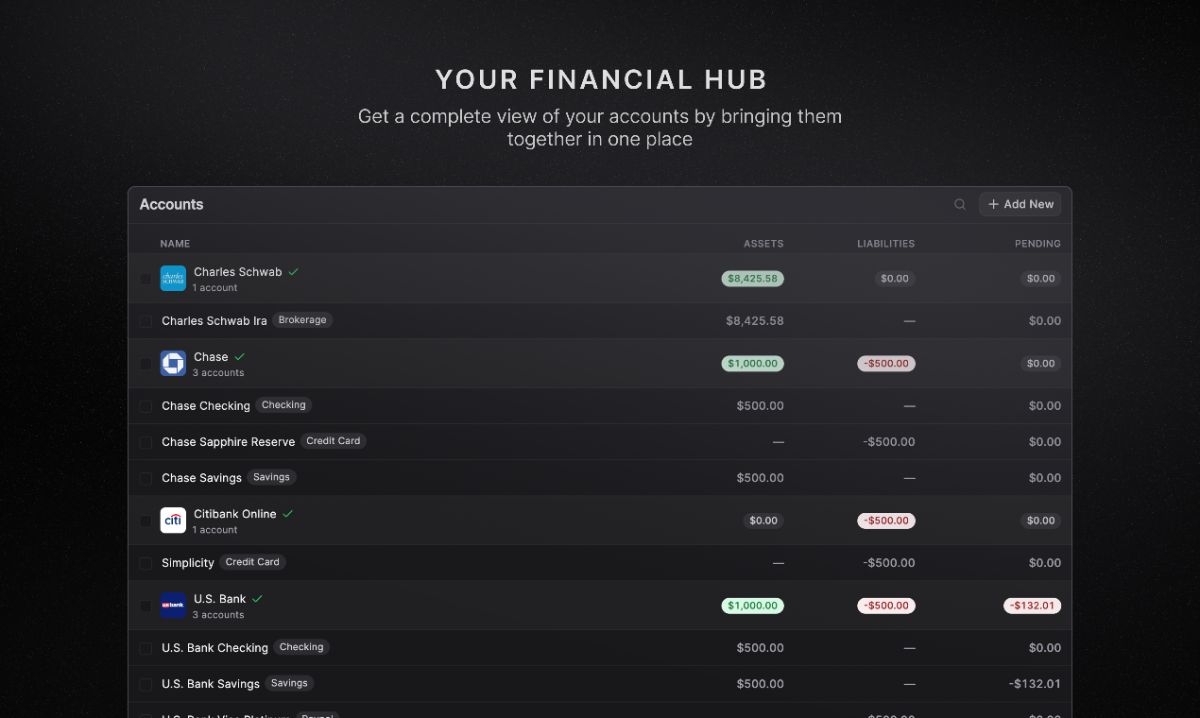Click the Brokerage tag on Charles Schwab Ira
Viewport: 1200px width, 718px height.
coord(302,320)
